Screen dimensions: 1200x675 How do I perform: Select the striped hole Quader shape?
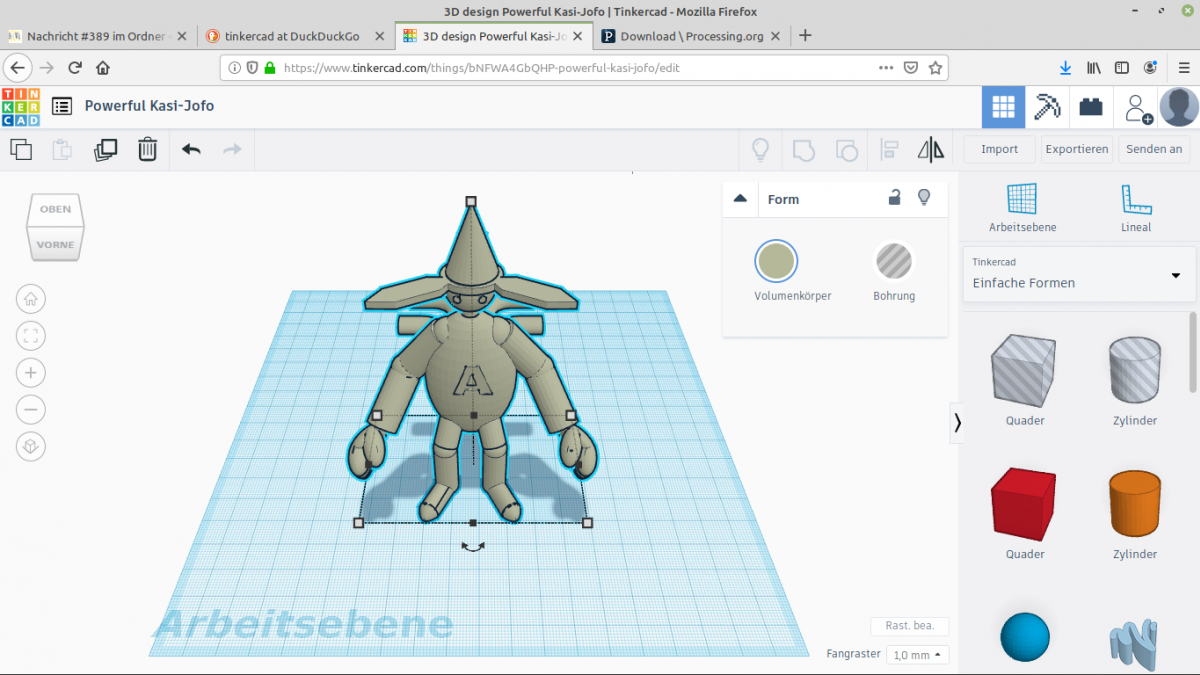(x=1024, y=370)
